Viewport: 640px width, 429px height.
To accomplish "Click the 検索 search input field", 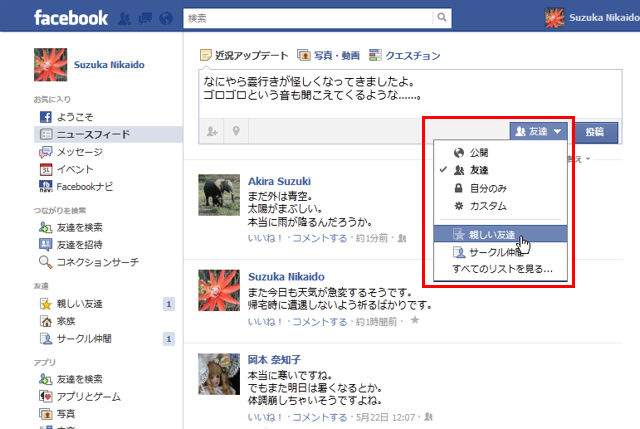I will point(308,18).
